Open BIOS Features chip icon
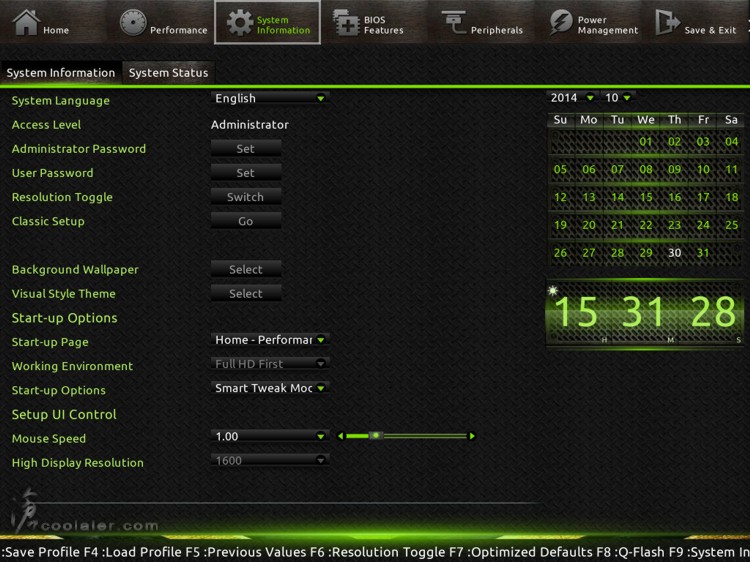The image size is (750, 562). (x=346, y=22)
